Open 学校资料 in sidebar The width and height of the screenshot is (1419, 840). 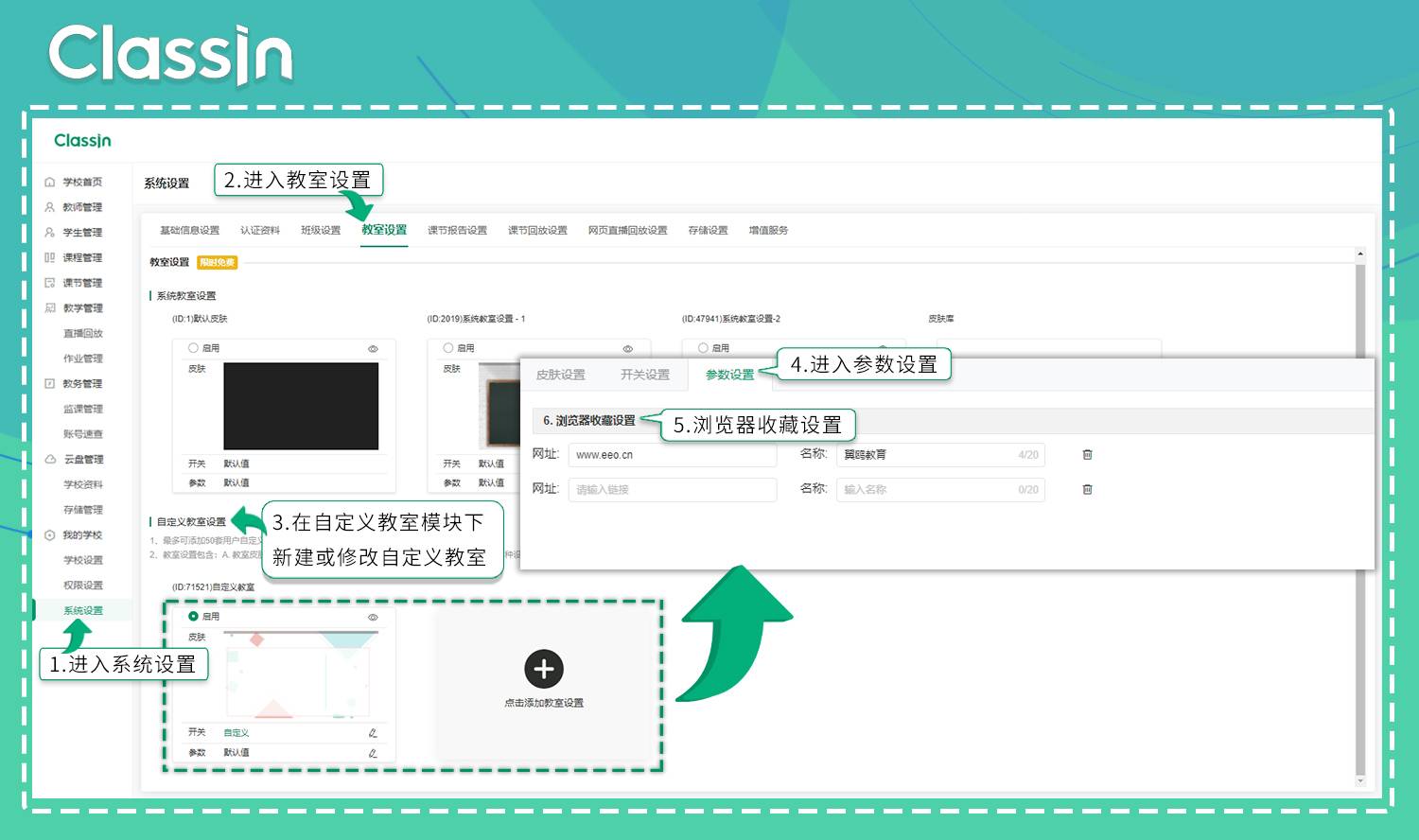[83, 484]
